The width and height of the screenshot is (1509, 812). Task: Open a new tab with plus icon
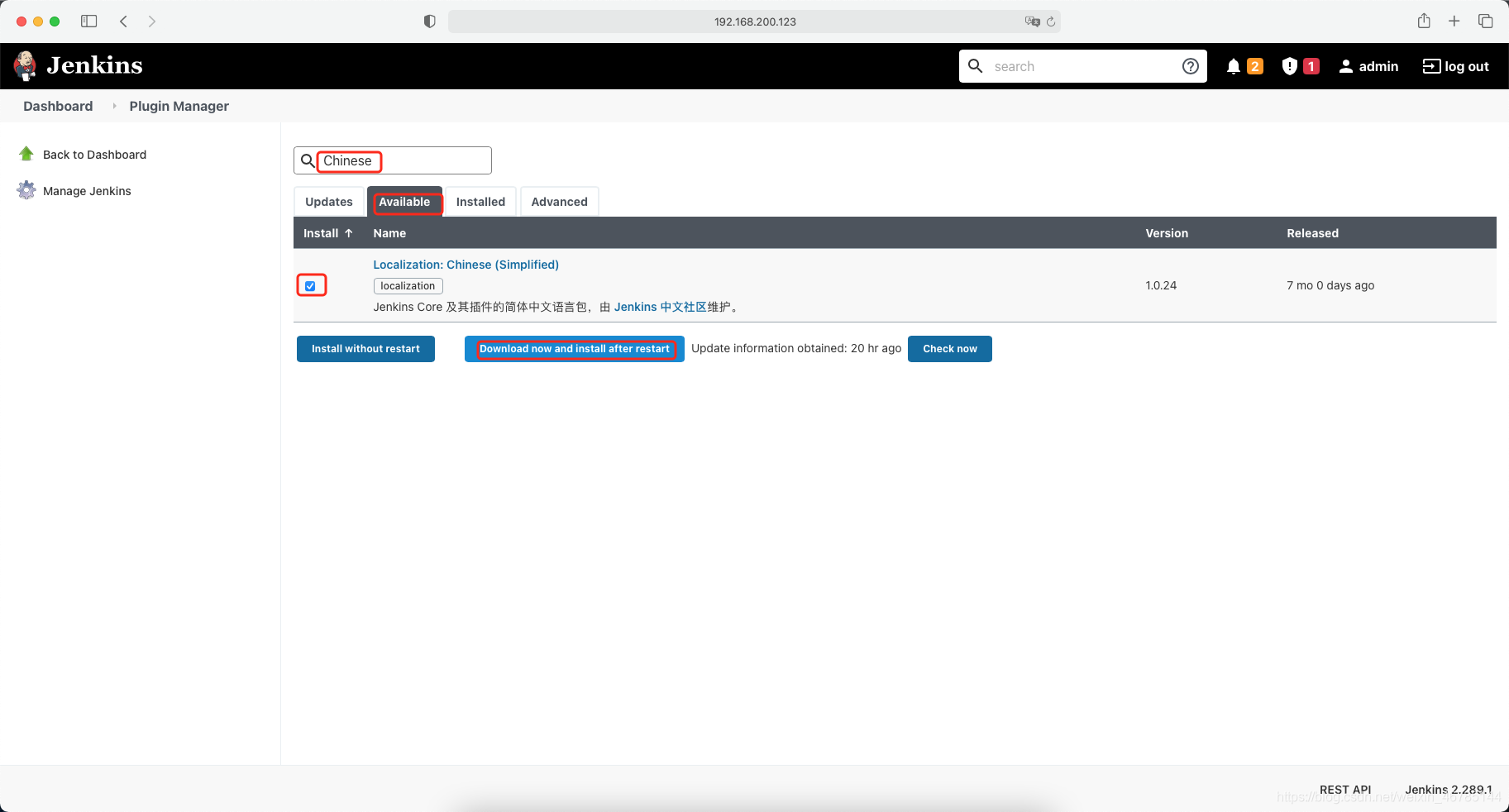coord(1454,21)
